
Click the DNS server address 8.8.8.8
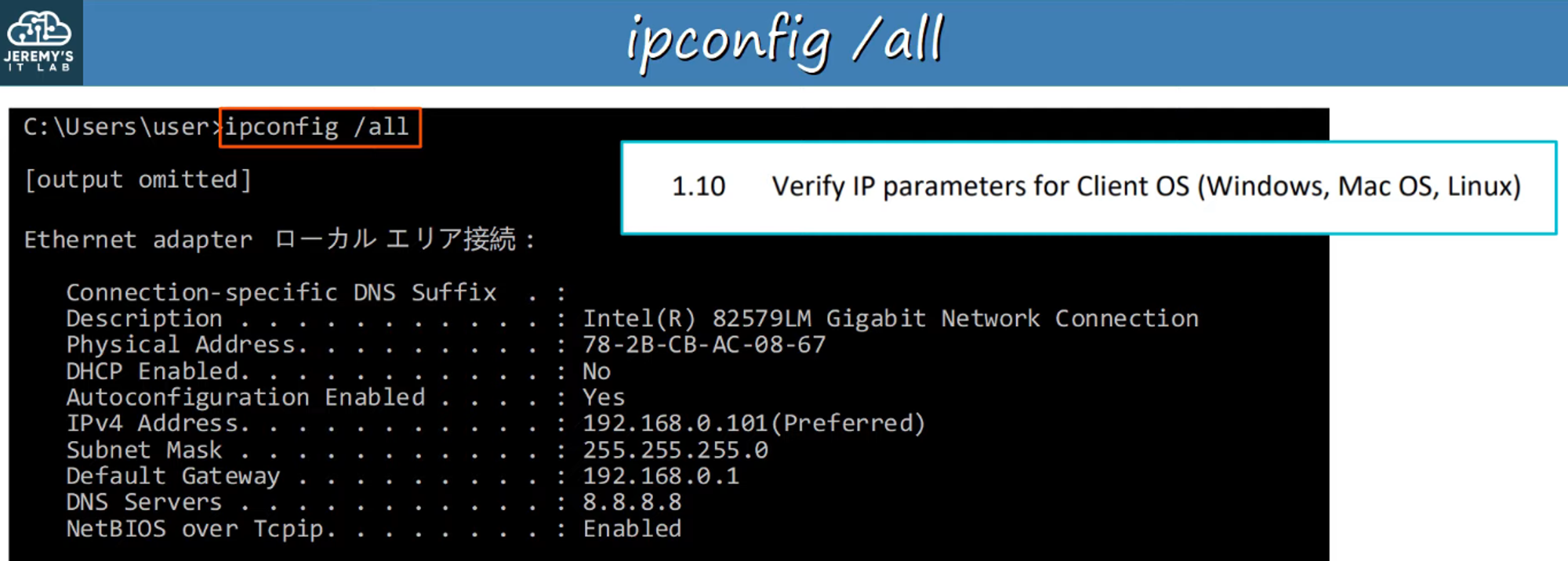pyautogui.click(x=631, y=502)
